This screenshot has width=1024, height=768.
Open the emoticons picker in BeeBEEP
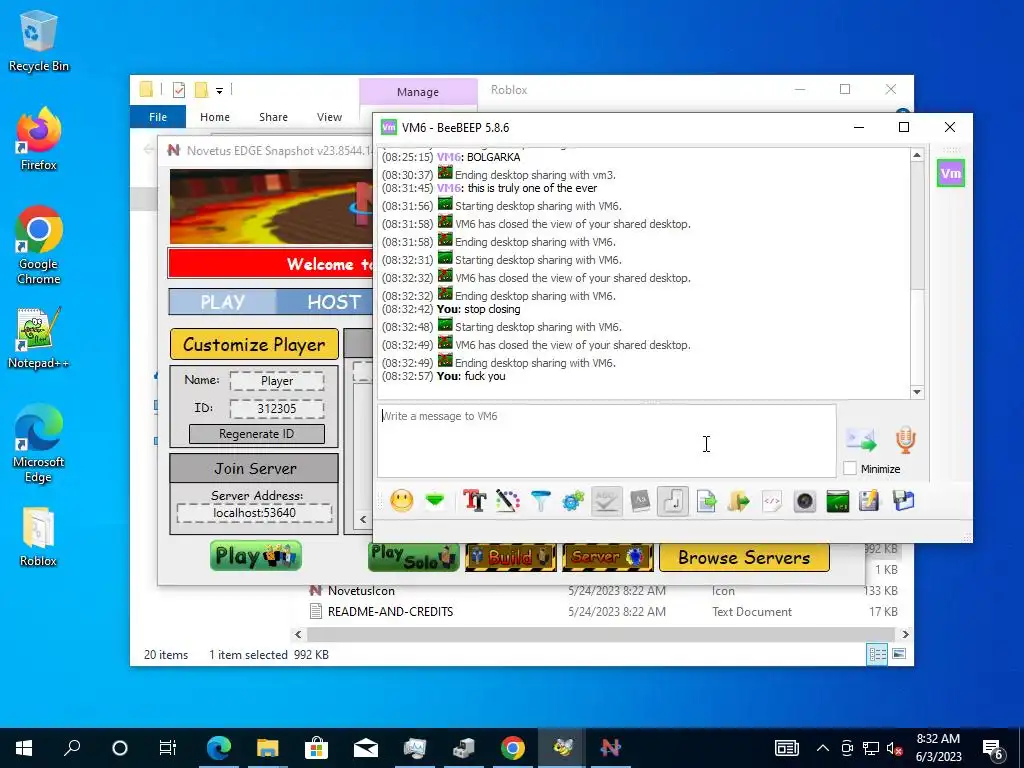(402, 501)
